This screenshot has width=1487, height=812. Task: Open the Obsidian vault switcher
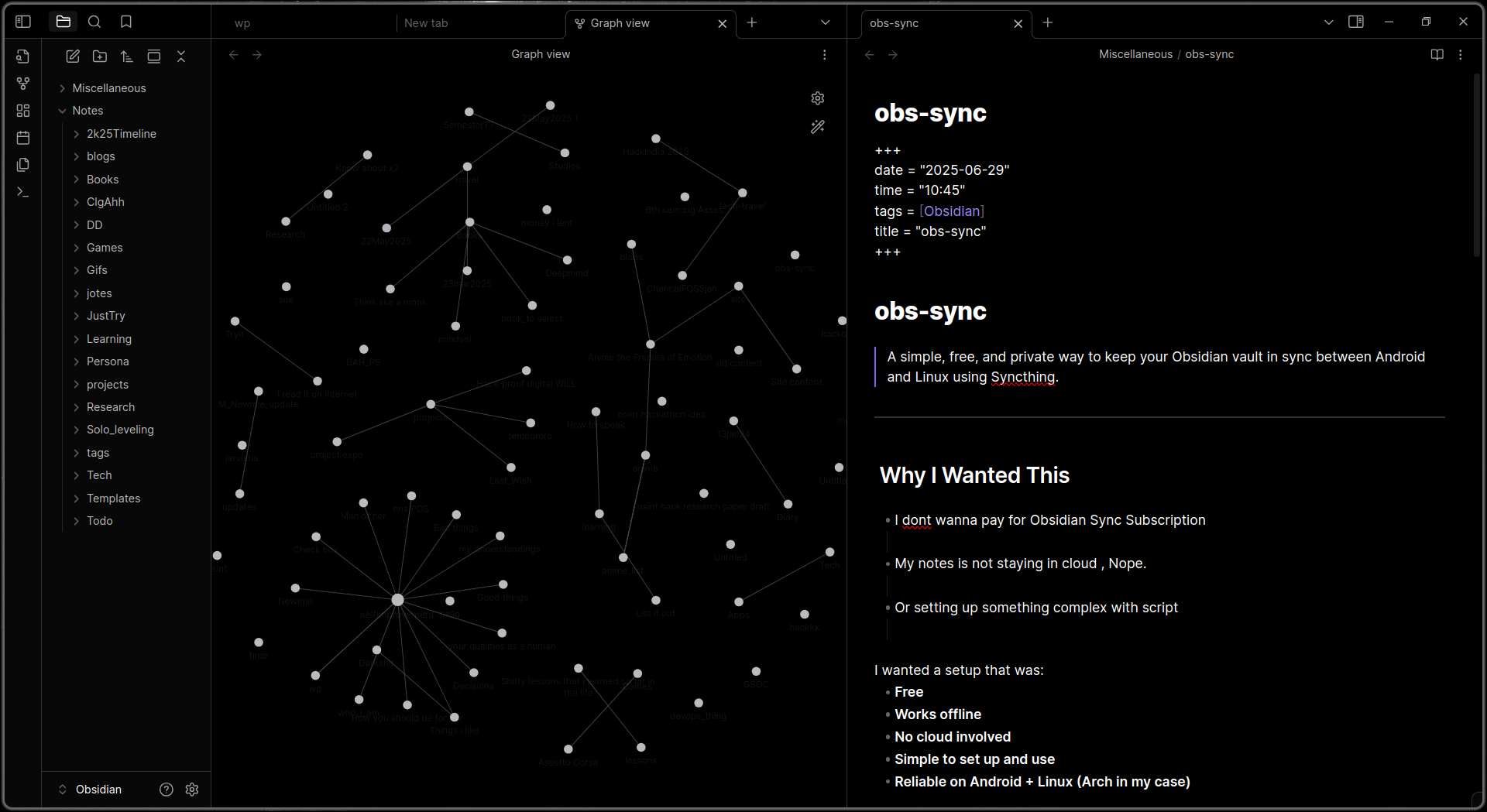90,790
